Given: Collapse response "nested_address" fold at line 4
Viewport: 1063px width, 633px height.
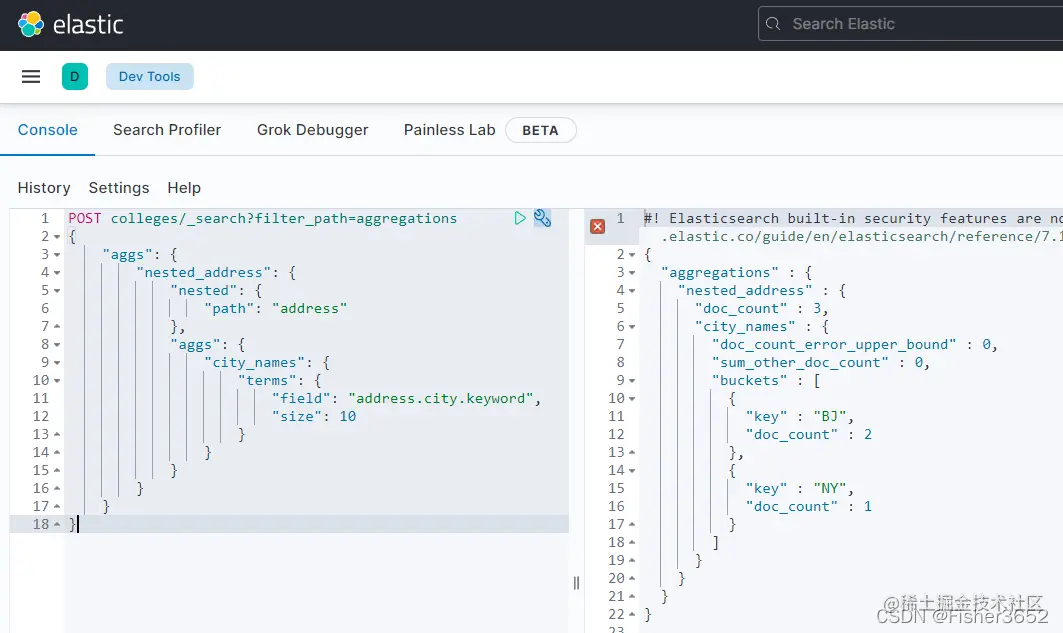Looking at the screenshot, I should (x=632, y=291).
